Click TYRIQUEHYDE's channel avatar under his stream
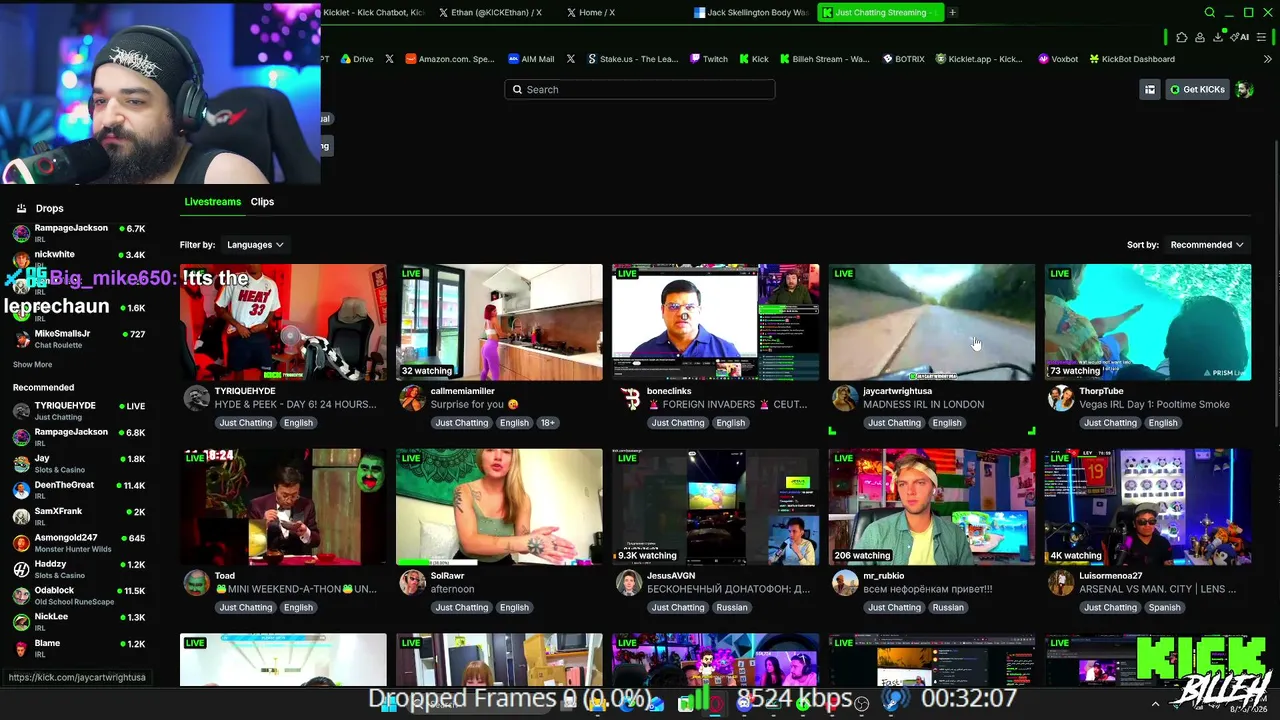The width and height of the screenshot is (1280, 720). (197, 398)
